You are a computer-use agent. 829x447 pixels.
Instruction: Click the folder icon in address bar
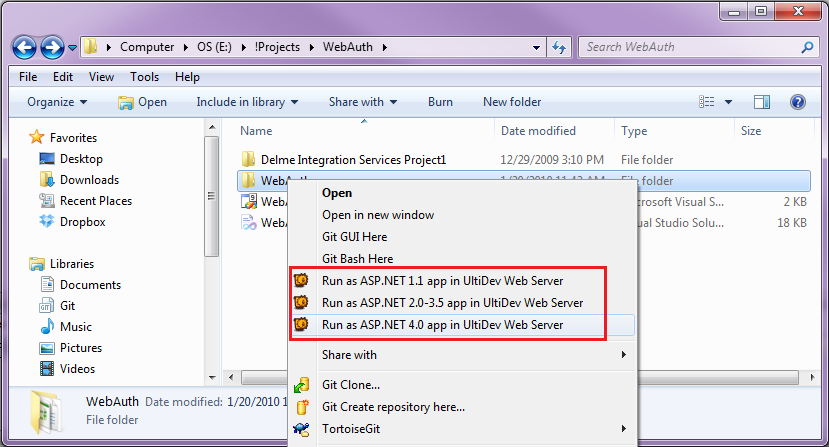(x=91, y=47)
